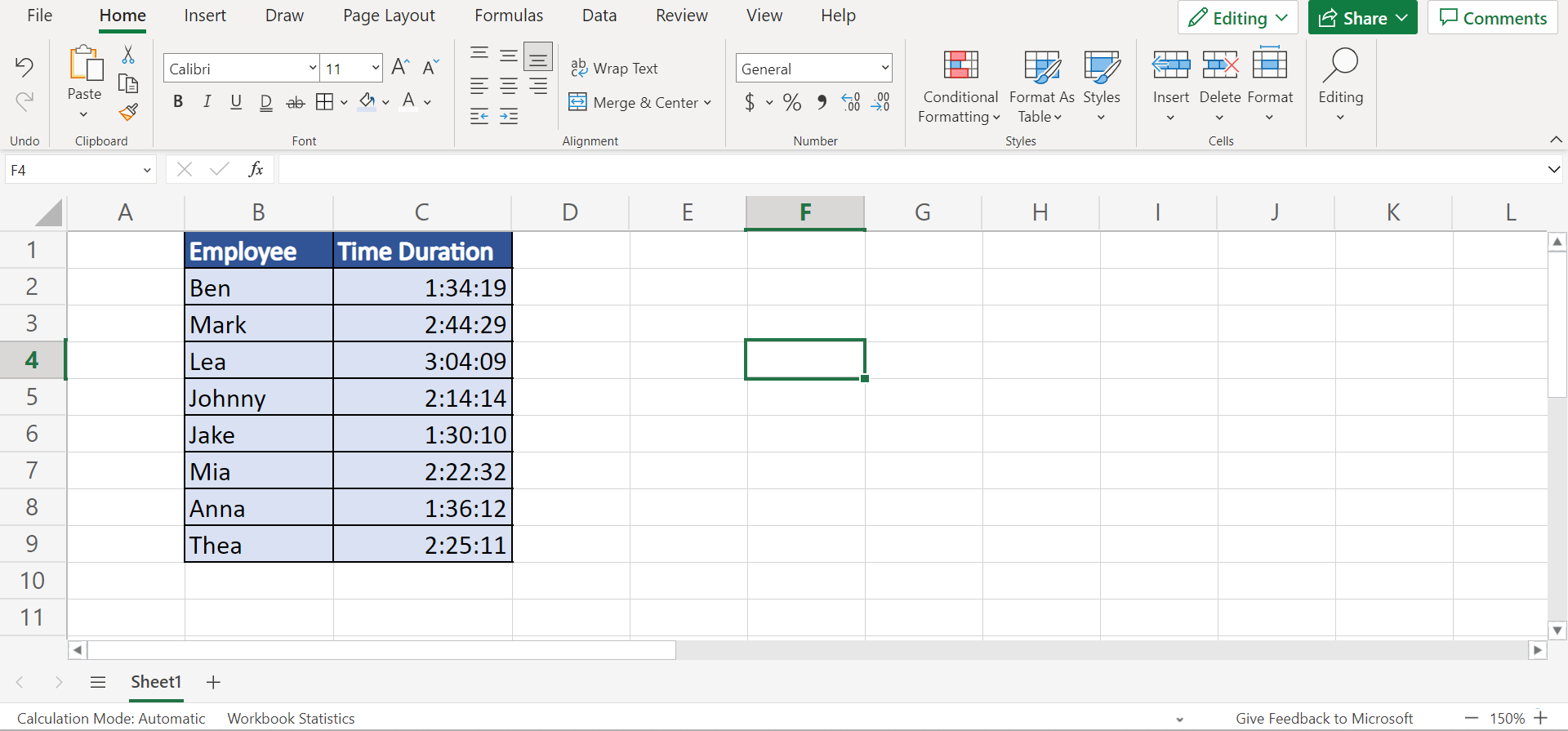Click the Undo arrow icon
The width and height of the screenshot is (1568, 731).
24,67
